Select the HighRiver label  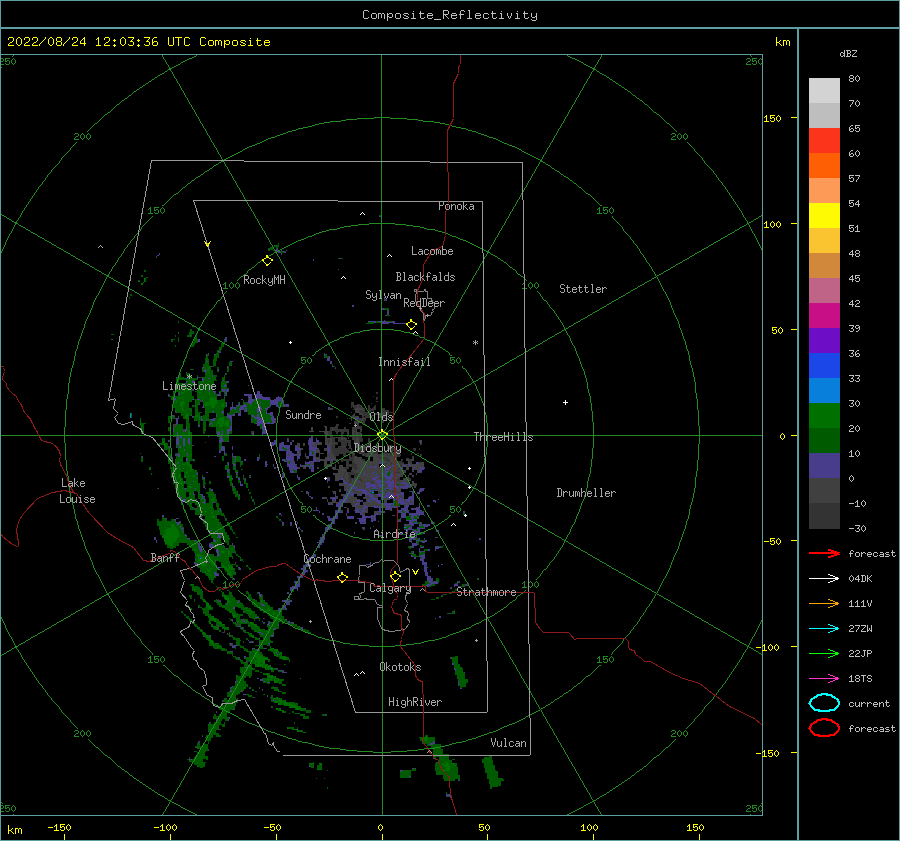tap(415, 702)
